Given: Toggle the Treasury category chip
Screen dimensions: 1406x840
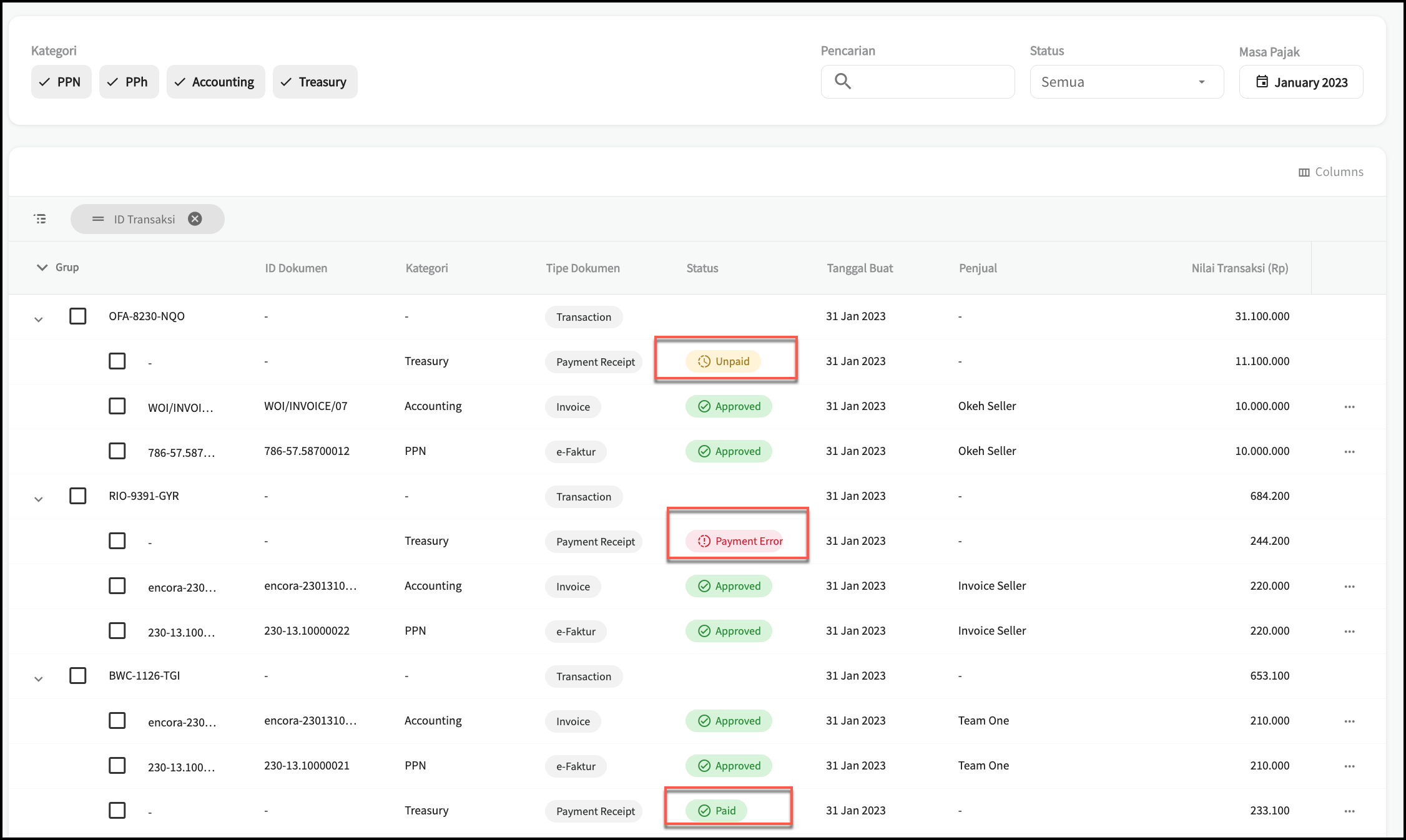Looking at the screenshot, I should pos(315,82).
